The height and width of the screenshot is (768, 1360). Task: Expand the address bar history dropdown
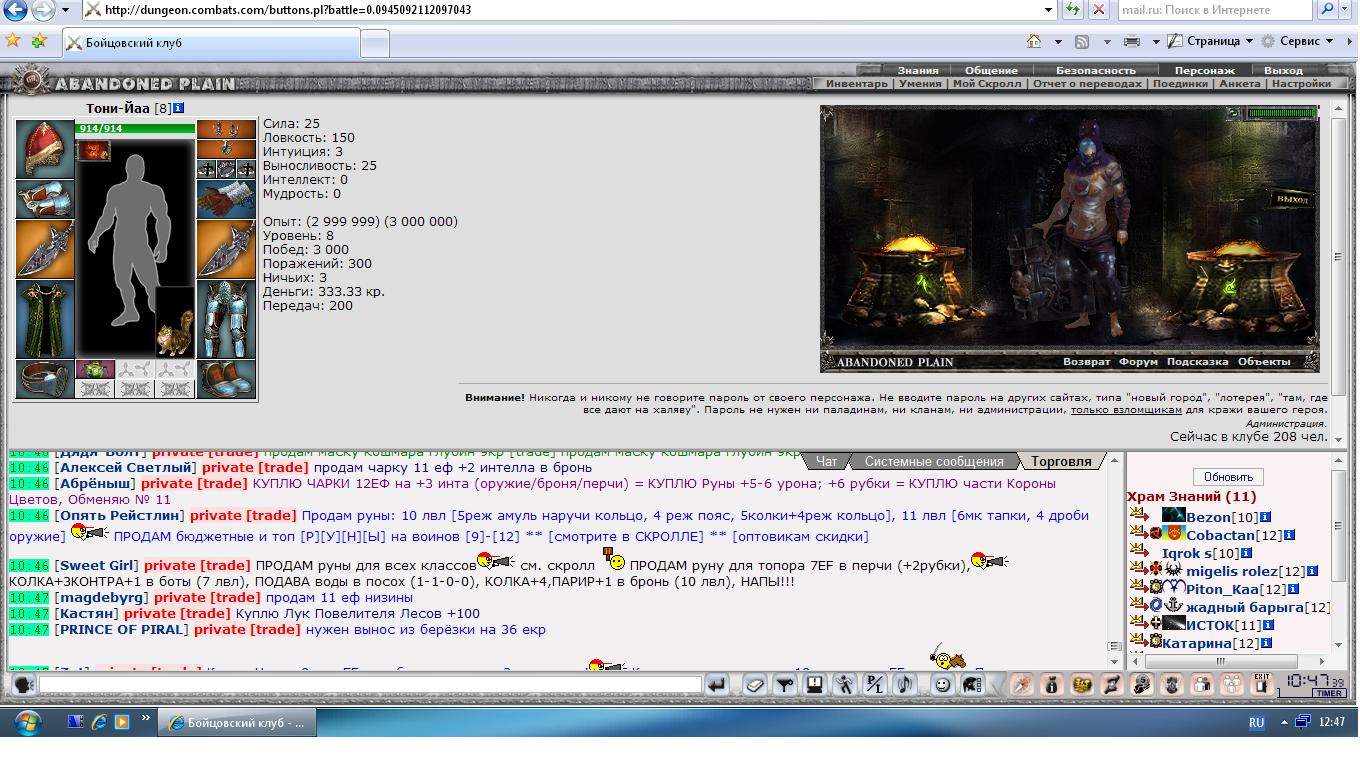coord(1049,10)
